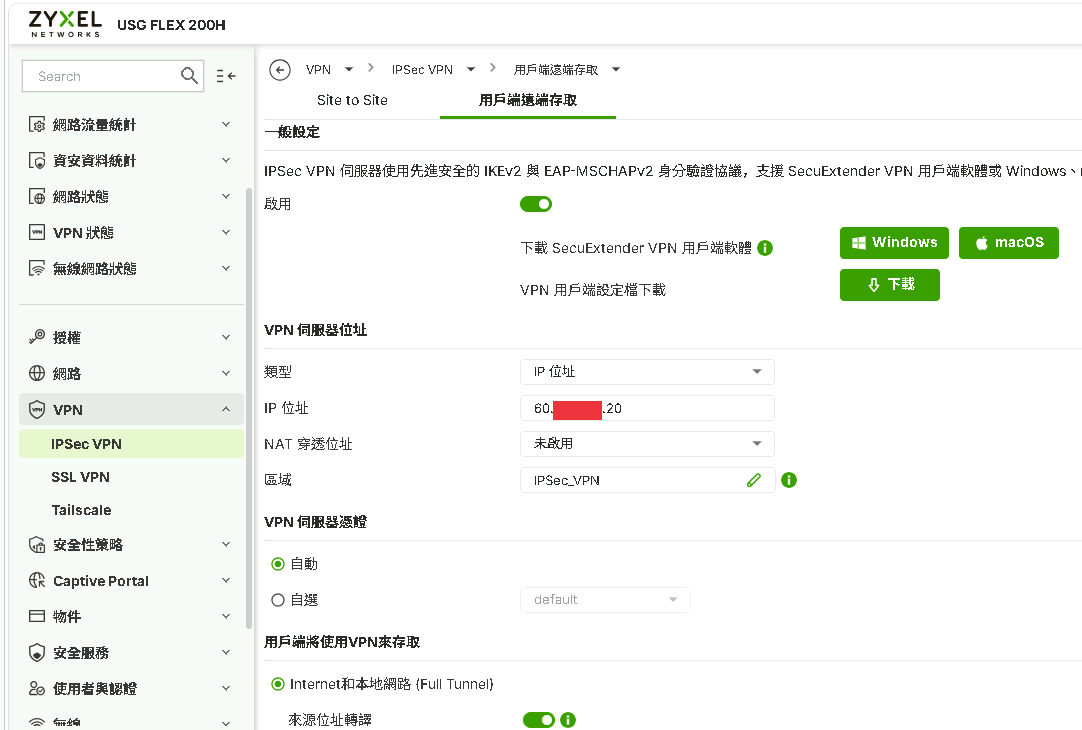Collapse the sidebar menu icon
Screen dimensions: 1082x730
(x=226, y=76)
